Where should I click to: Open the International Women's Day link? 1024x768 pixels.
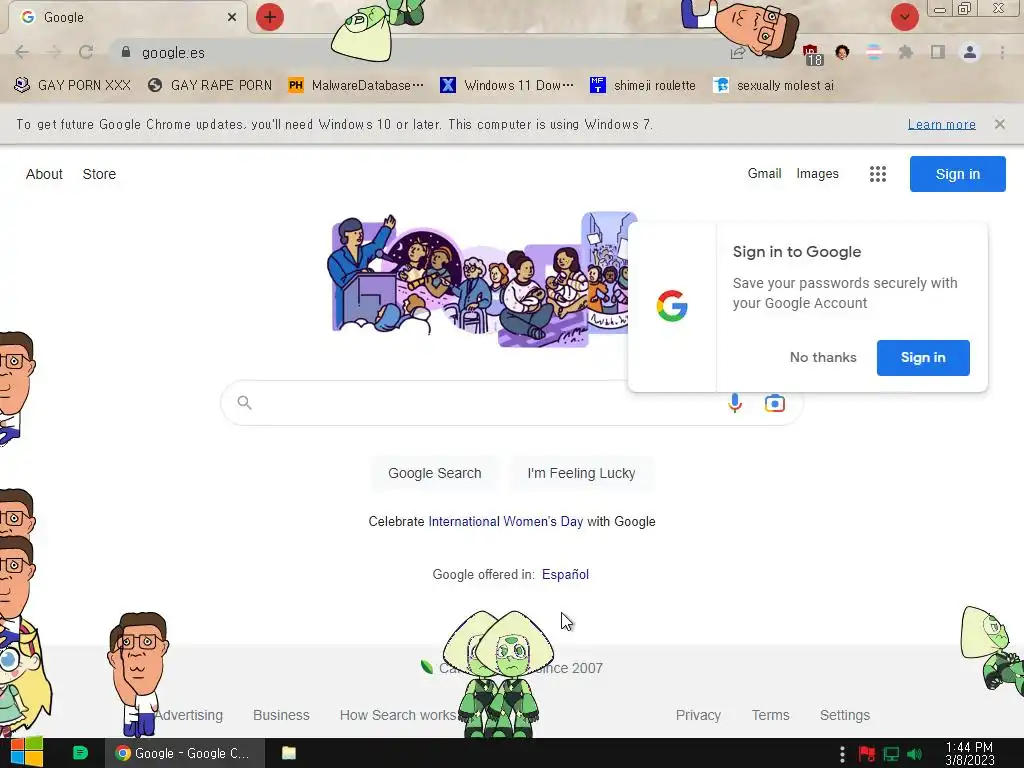tap(505, 521)
